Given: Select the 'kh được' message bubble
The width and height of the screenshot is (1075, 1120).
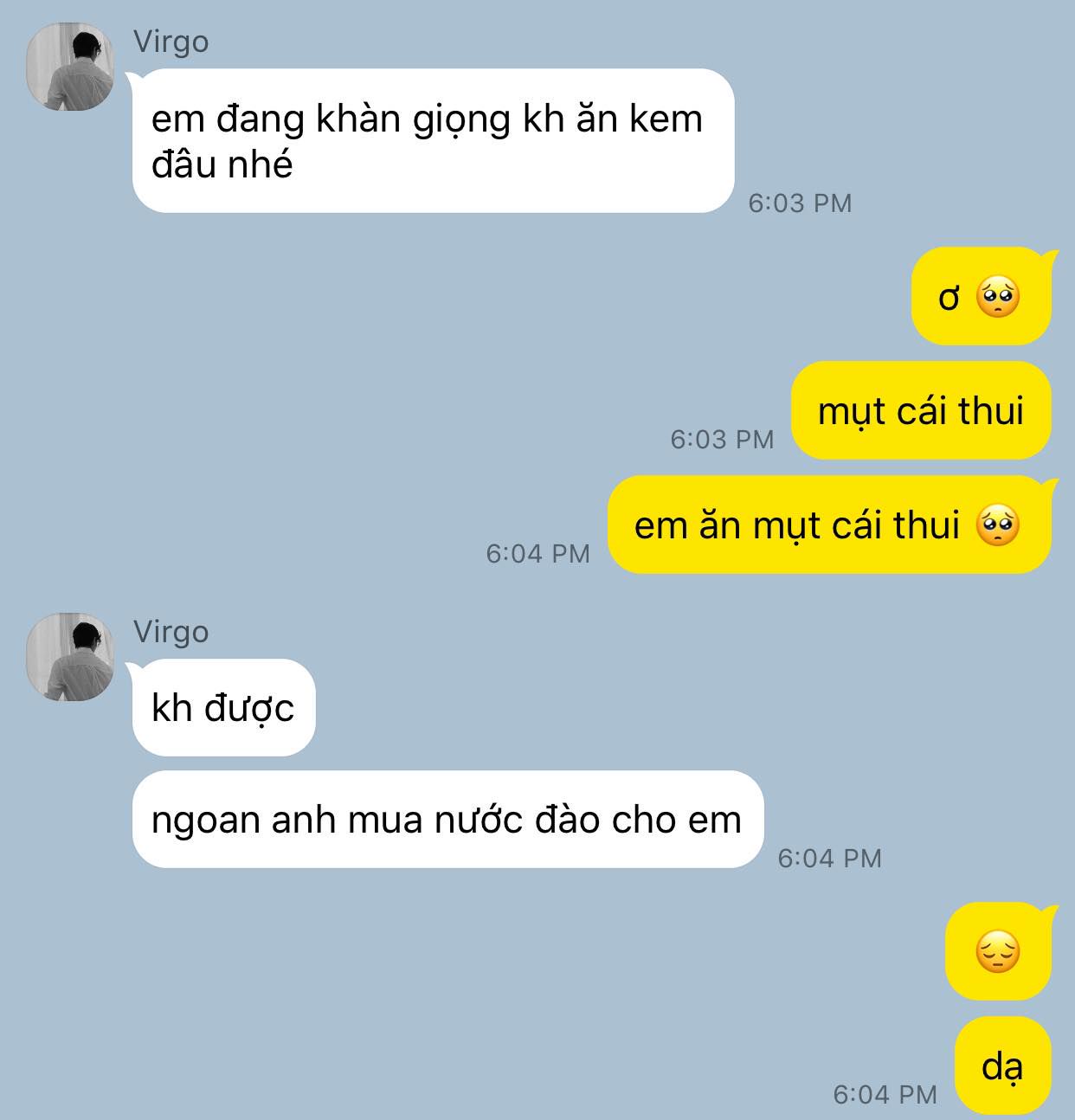Looking at the screenshot, I should click(223, 708).
